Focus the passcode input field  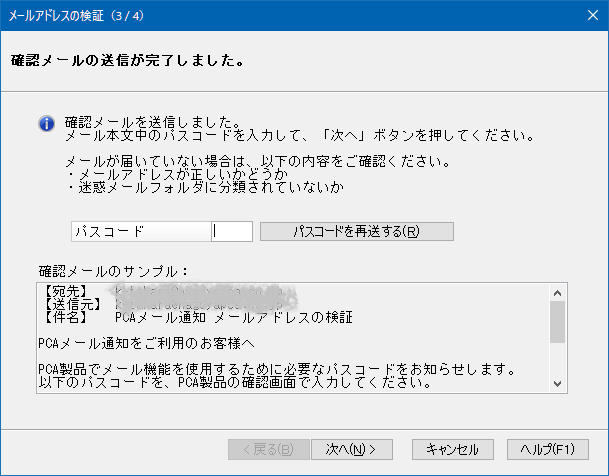[x=232, y=231]
